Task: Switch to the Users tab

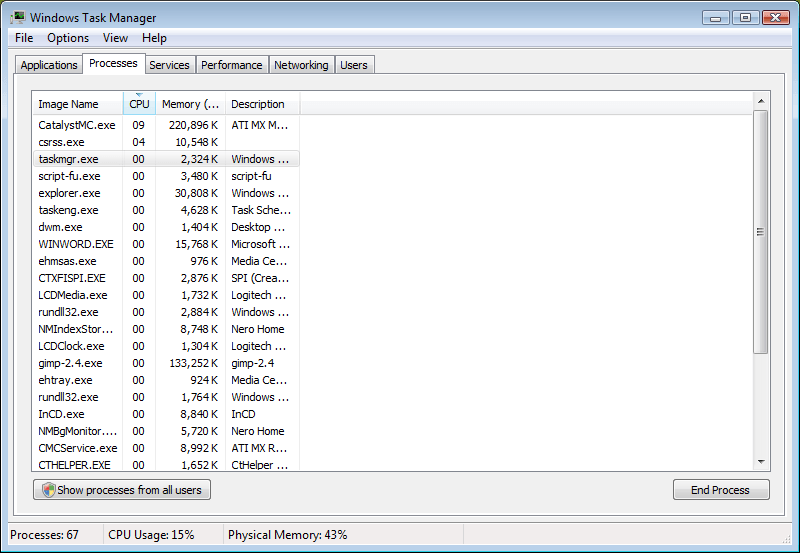Action: pyautogui.click(x=354, y=65)
